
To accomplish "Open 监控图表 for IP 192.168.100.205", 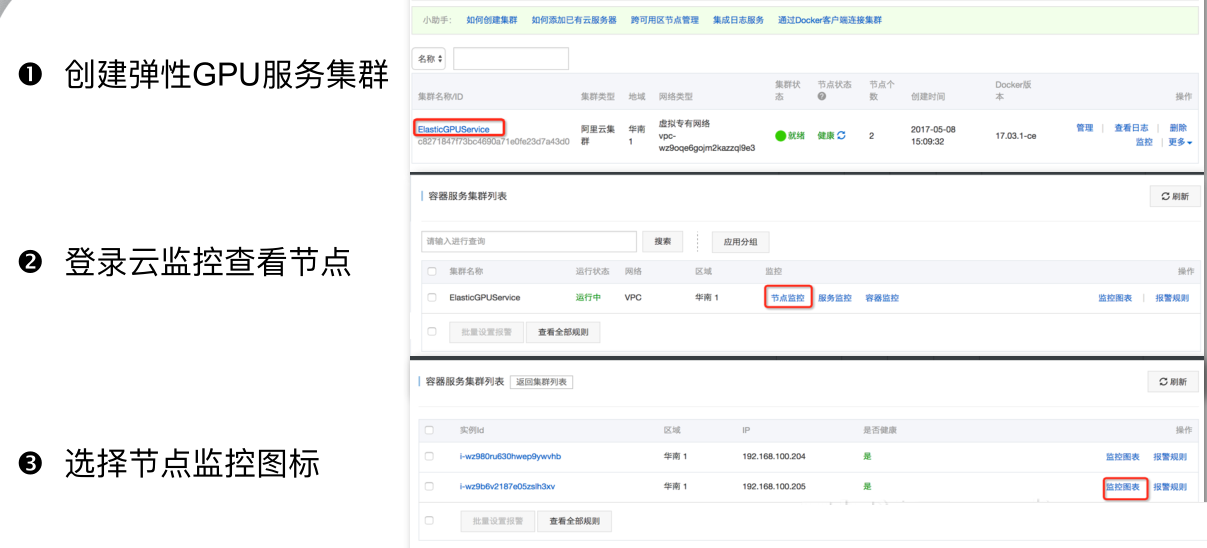I will click(1125, 487).
